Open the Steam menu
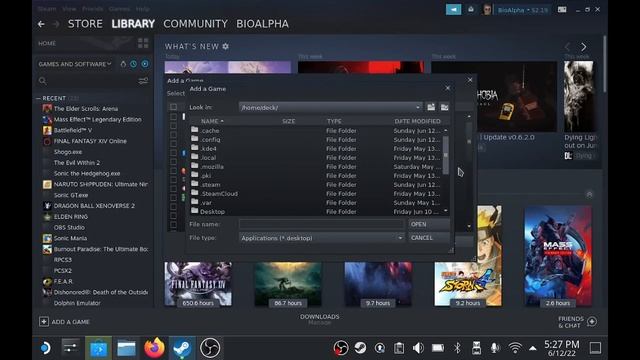The height and width of the screenshot is (360, 640). (47, 9)
